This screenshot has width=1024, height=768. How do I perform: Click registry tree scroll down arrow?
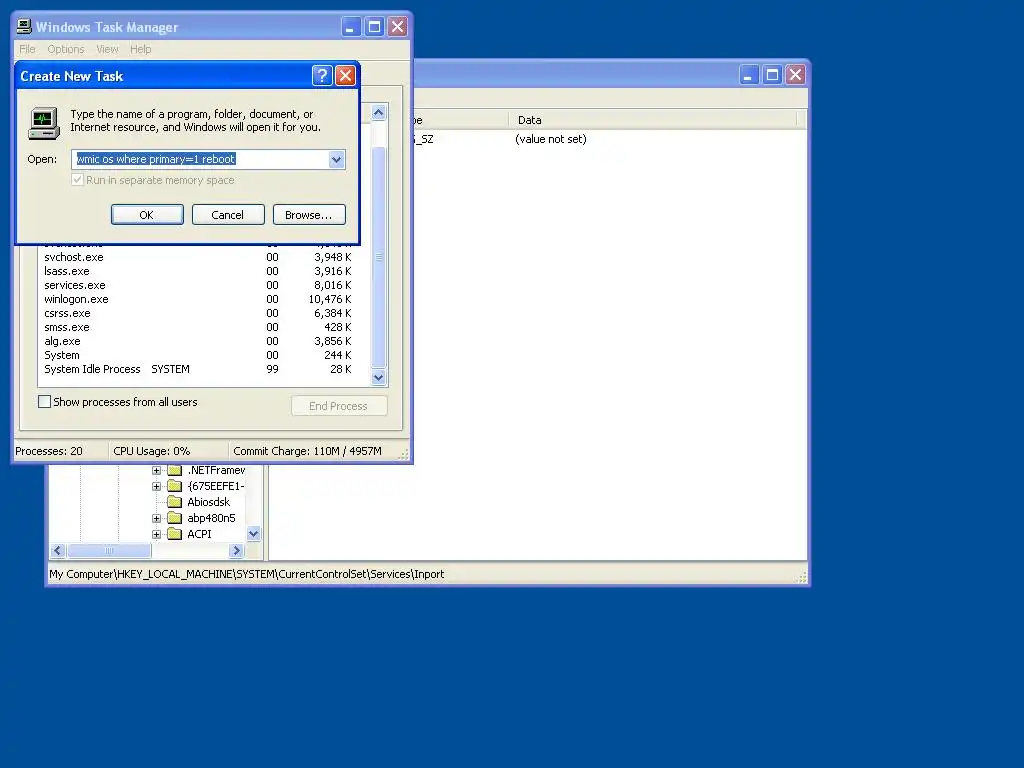pos(253,534)
